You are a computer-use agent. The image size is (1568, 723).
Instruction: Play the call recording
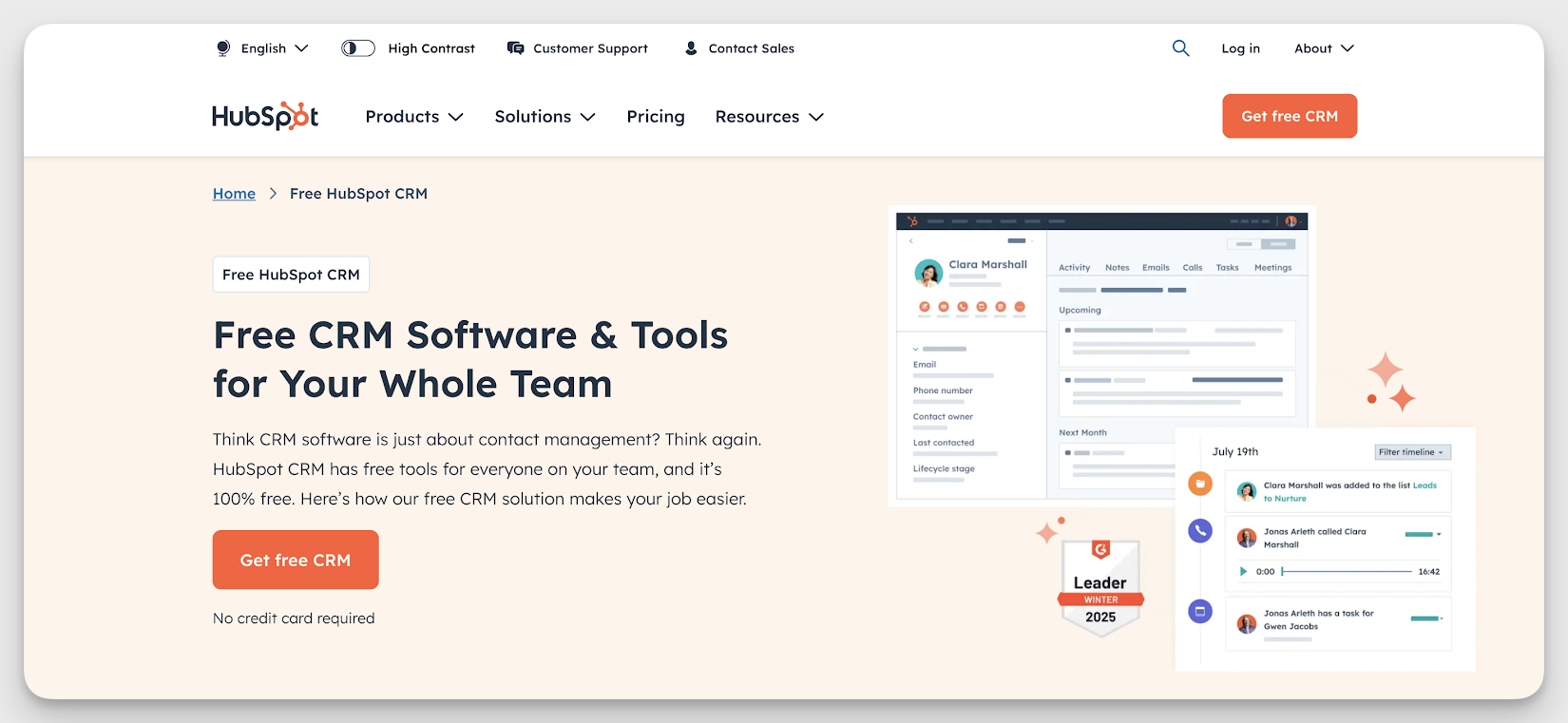click(x=1243, y=571)
